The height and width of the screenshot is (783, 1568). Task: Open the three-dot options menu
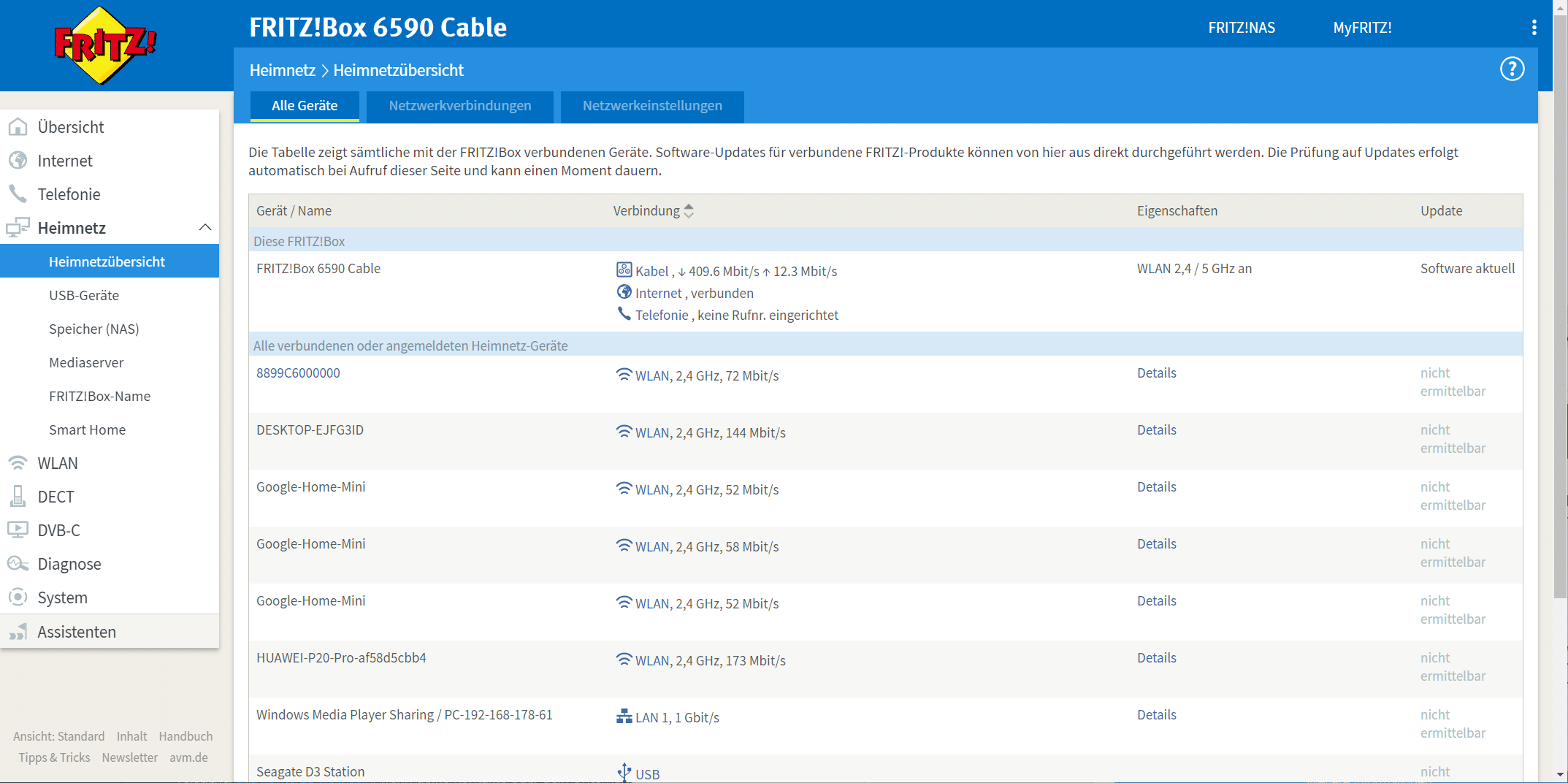pyautogui.click(x=1534, y=28)
